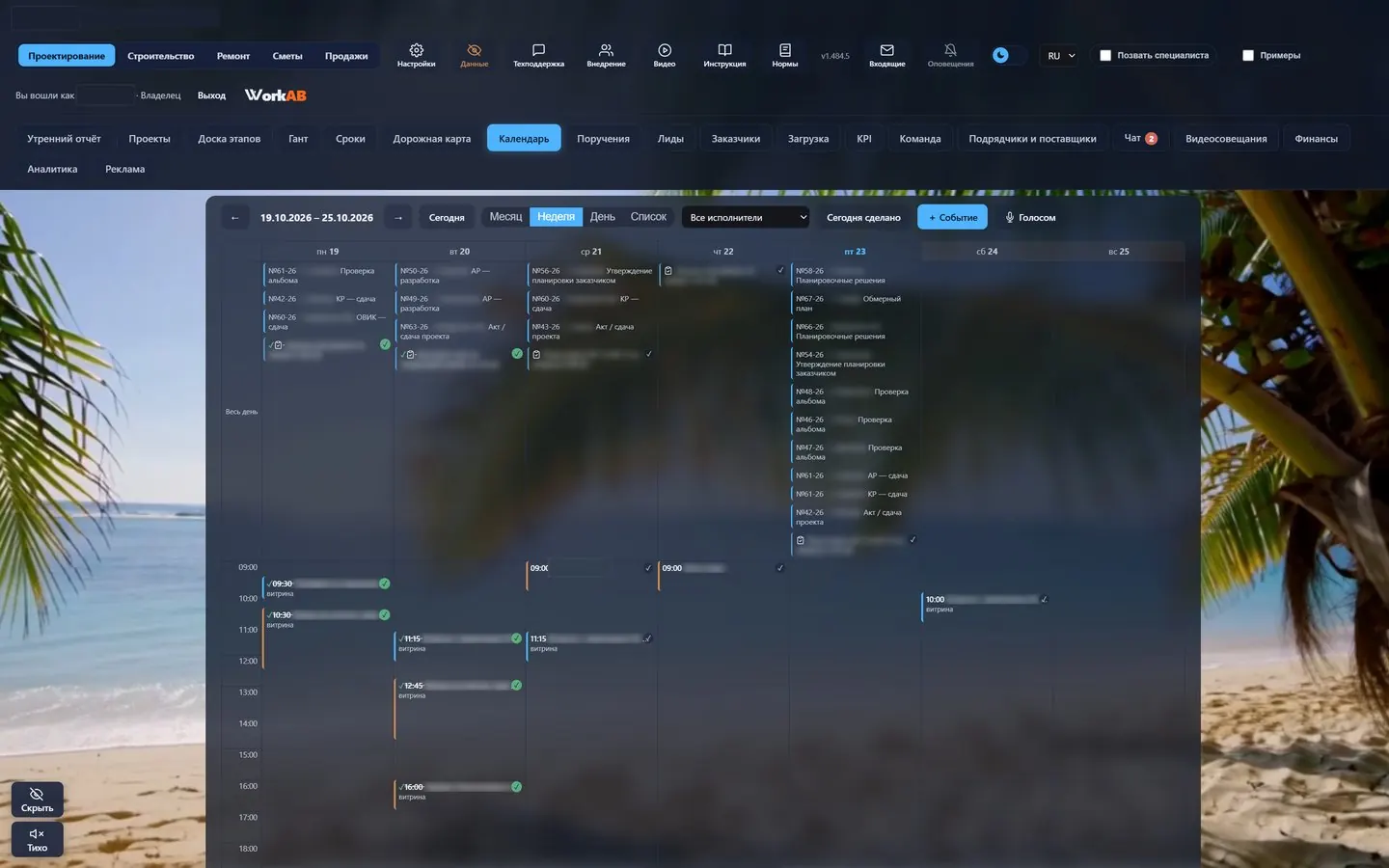Viewport: 1389px width, 868px height.
Task: Open the Техподдержка chat icon
Action: (x=538, y=50)
